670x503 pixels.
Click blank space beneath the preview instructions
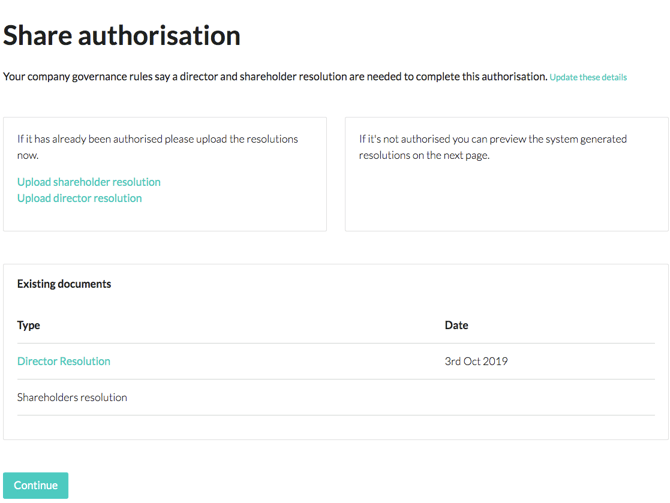pos(506,198)
